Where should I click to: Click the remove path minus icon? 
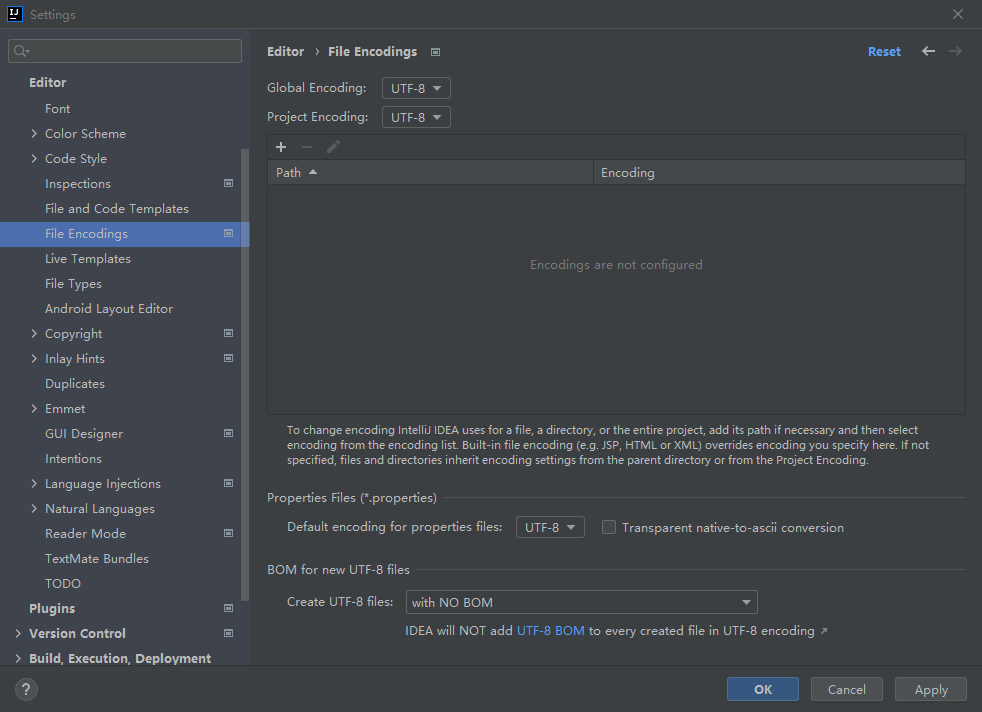307,147
